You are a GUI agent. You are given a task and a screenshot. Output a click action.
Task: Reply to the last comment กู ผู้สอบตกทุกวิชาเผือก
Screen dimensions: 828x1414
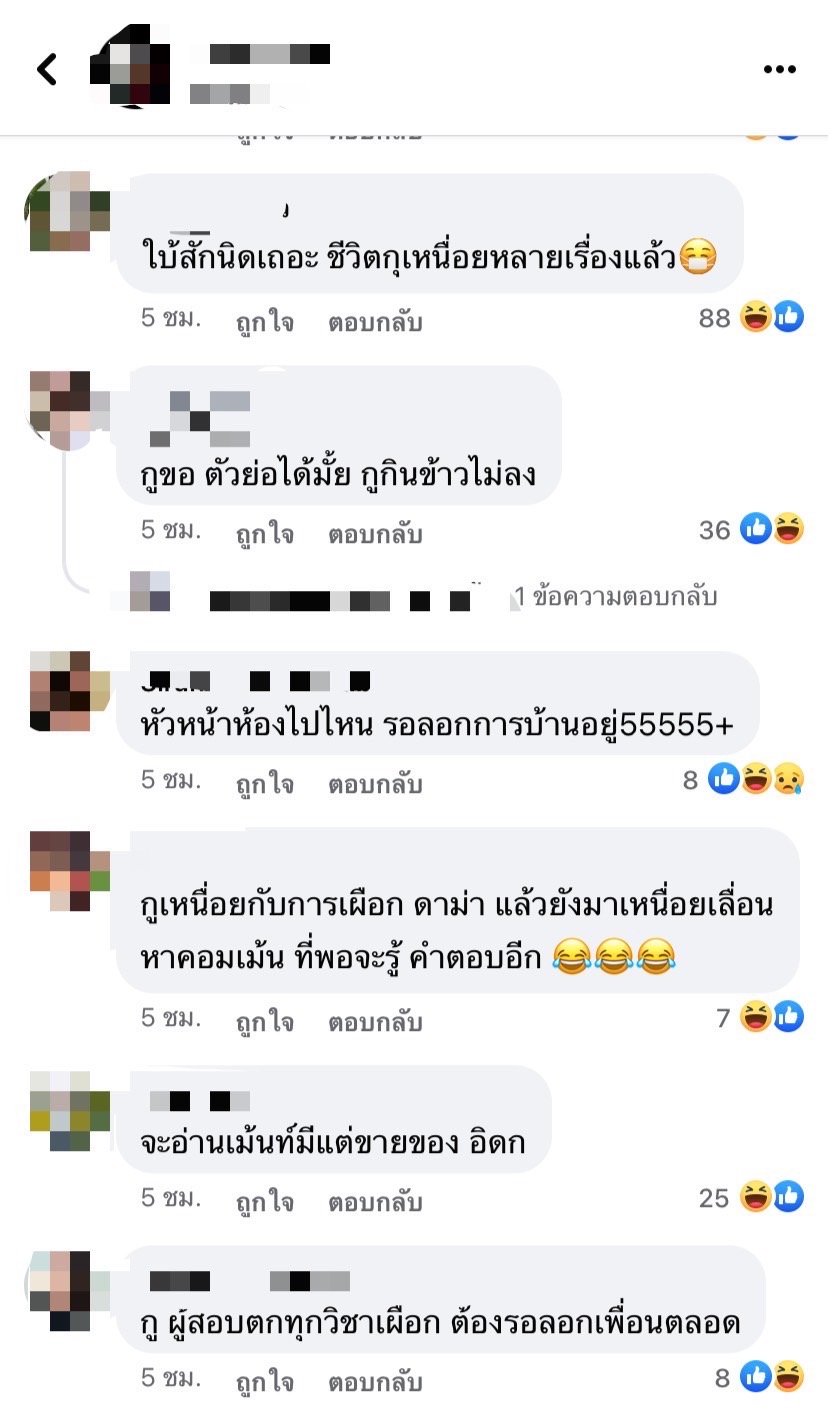tap(375, 1382)
